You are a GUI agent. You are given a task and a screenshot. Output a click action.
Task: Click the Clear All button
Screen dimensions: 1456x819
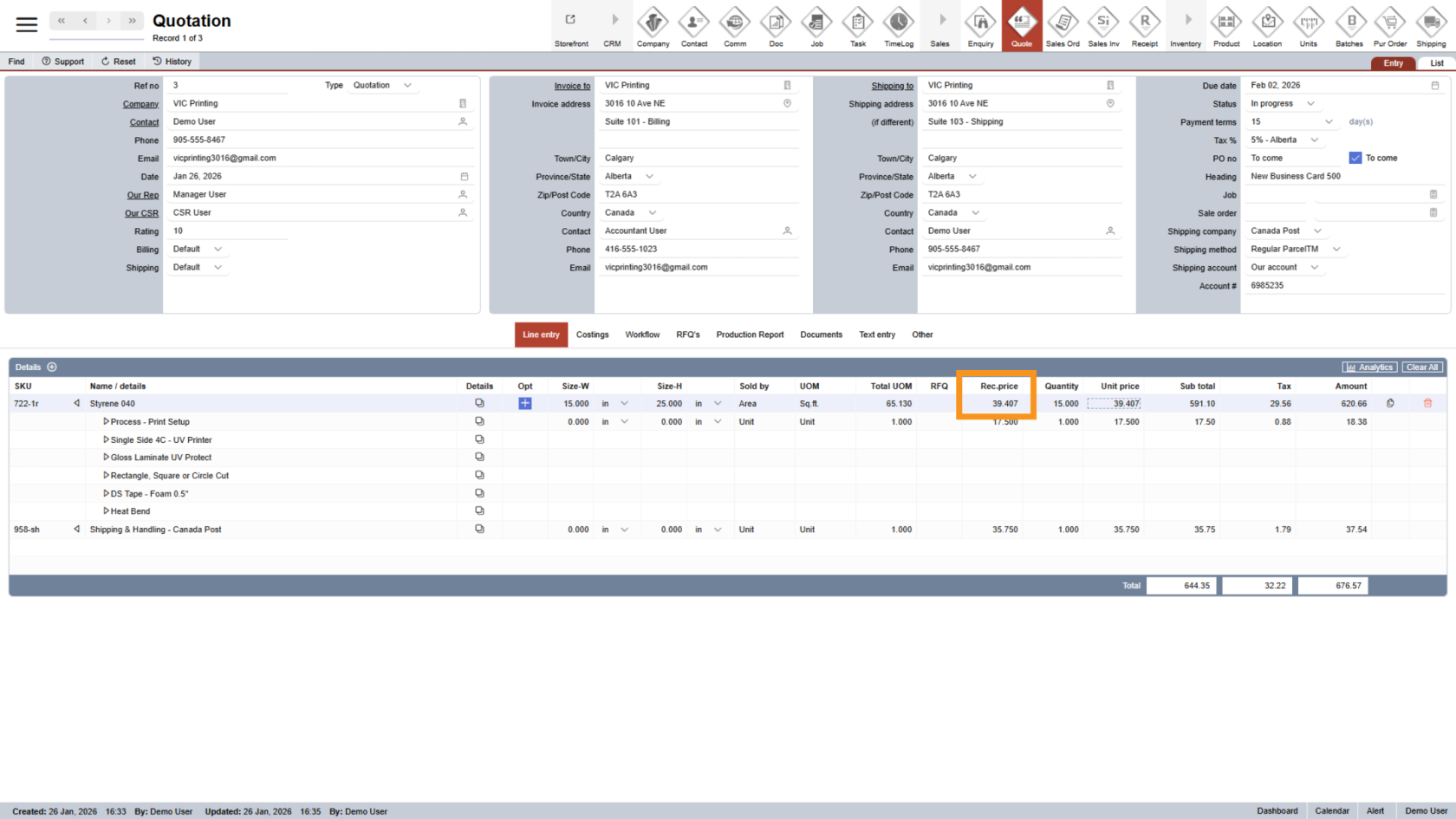coord(1422,367)
